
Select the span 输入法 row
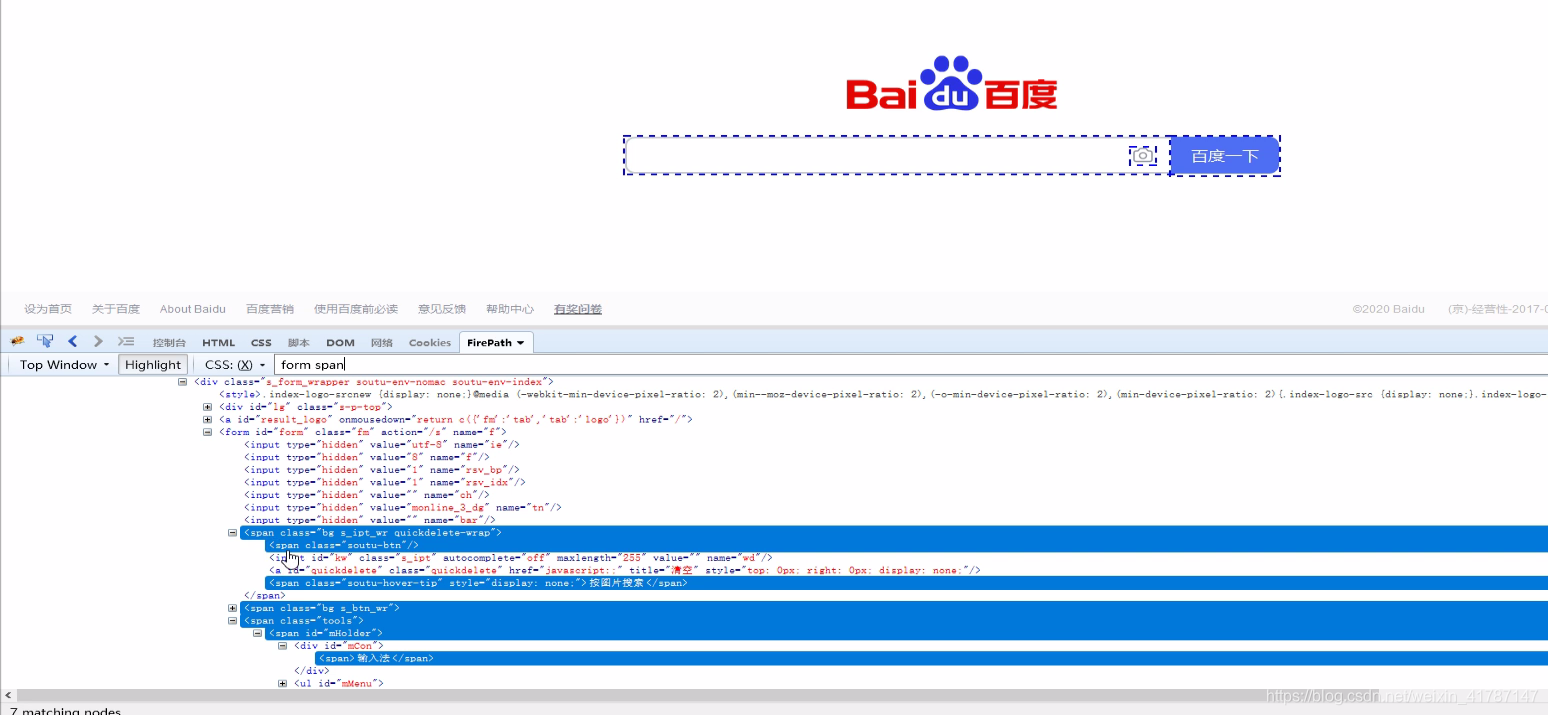click(931, 658)
